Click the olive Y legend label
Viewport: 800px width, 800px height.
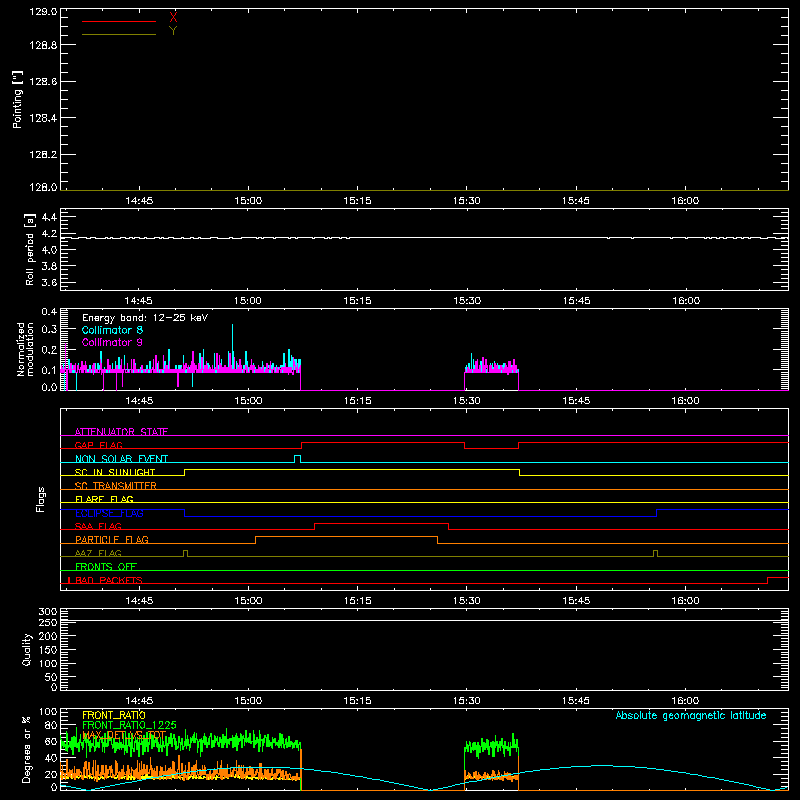(x=173, y=31)
